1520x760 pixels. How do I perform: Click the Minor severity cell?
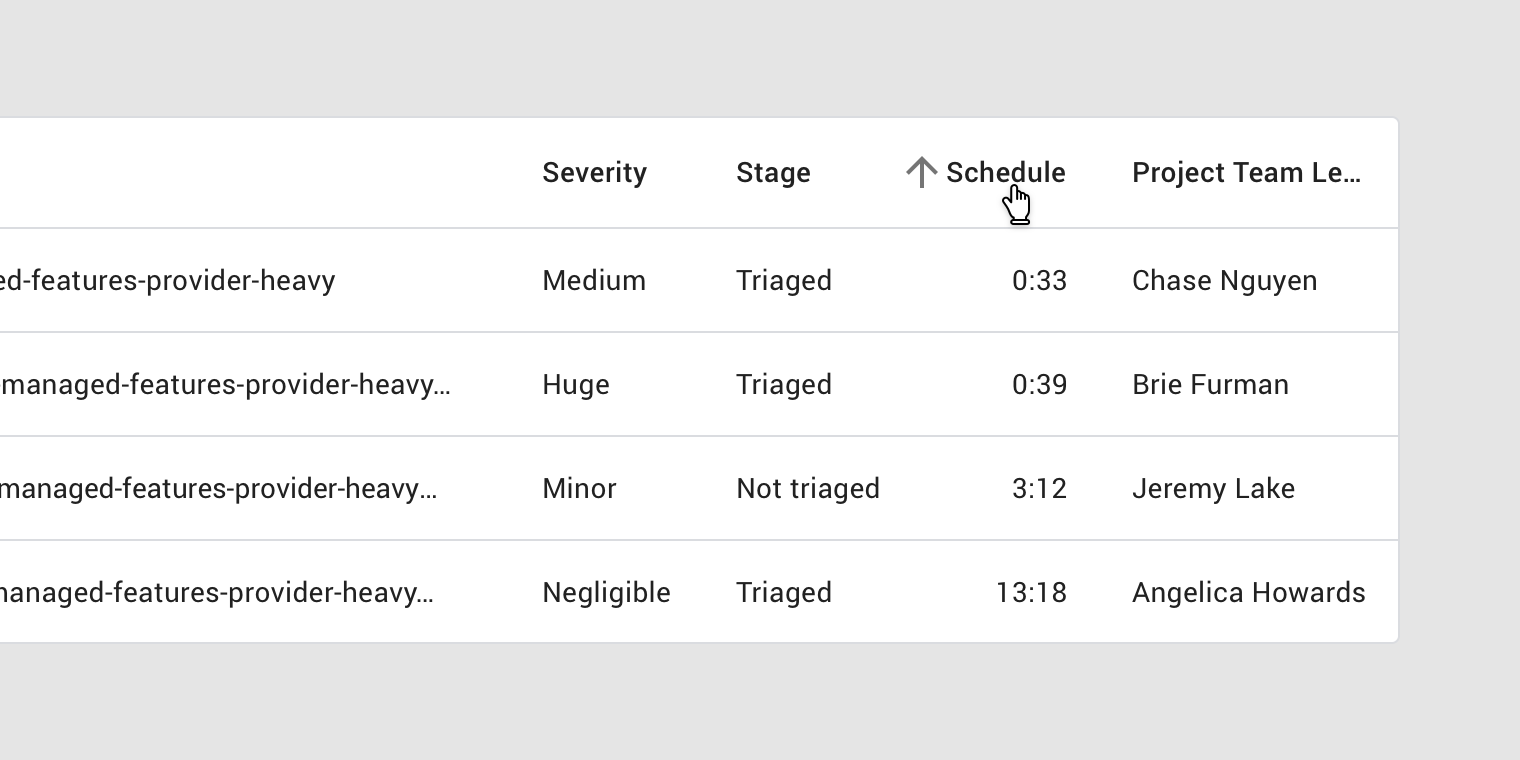[x=579, y=489]
